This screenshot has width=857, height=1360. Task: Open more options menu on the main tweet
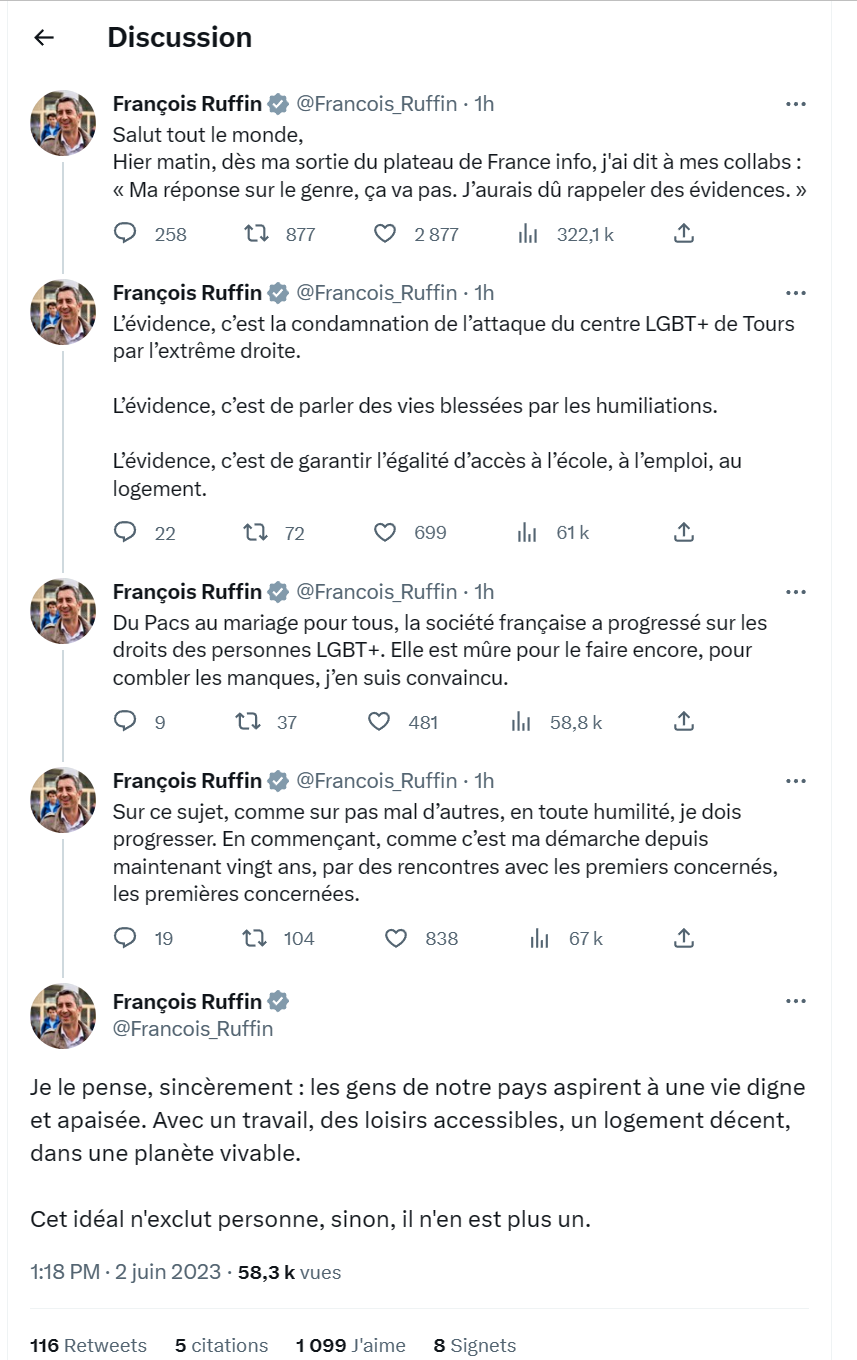point(796,1002)
